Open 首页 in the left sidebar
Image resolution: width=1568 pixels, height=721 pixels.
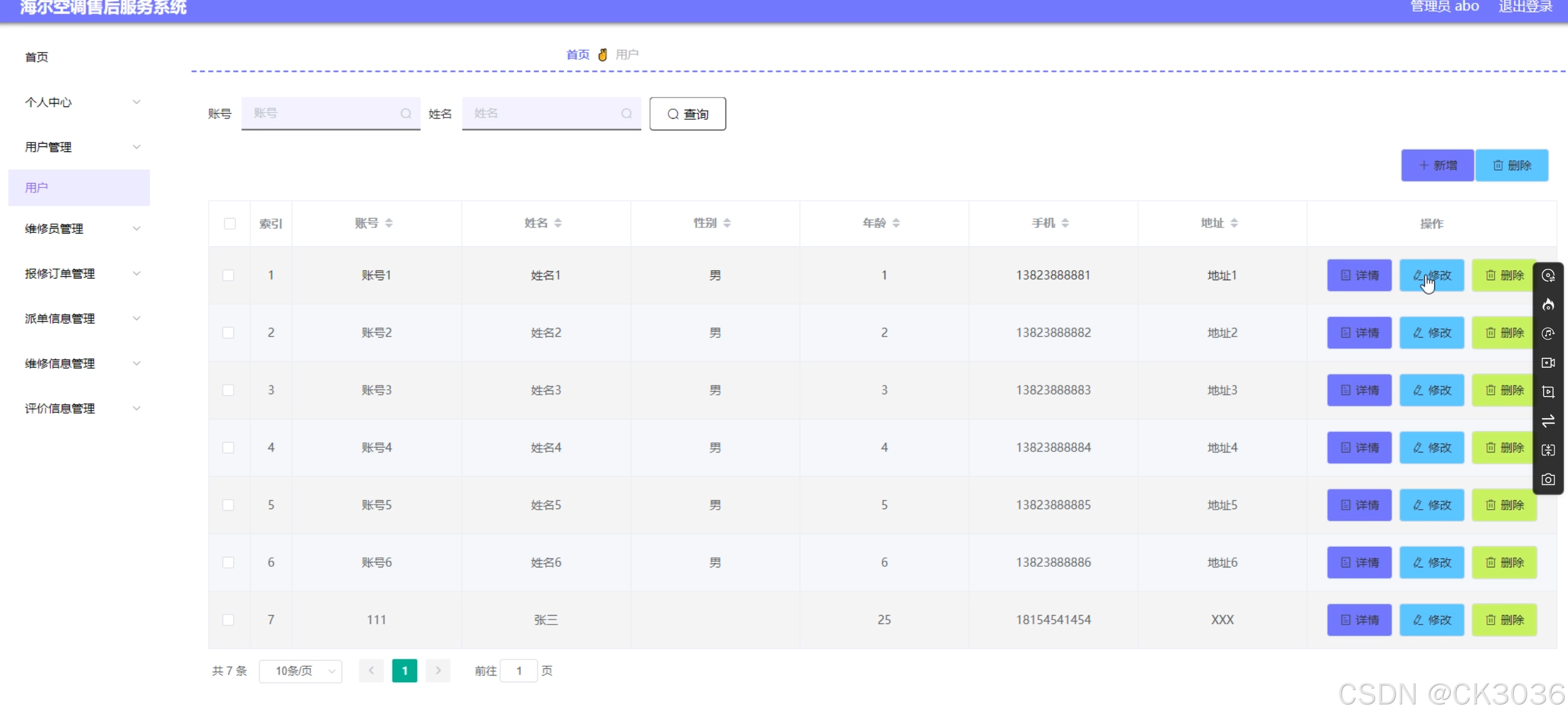[x=37, y=57]
